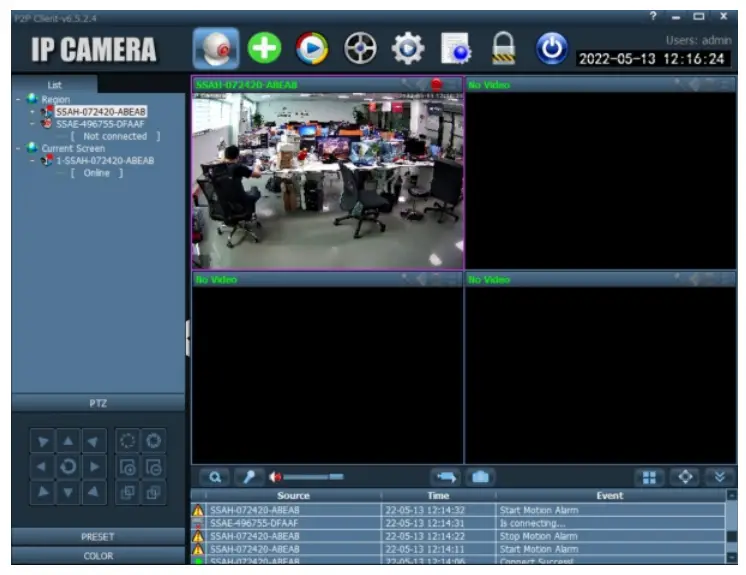746x575 pixels.
Task: Open the log document icon
Action: click(x=455, y=48)
